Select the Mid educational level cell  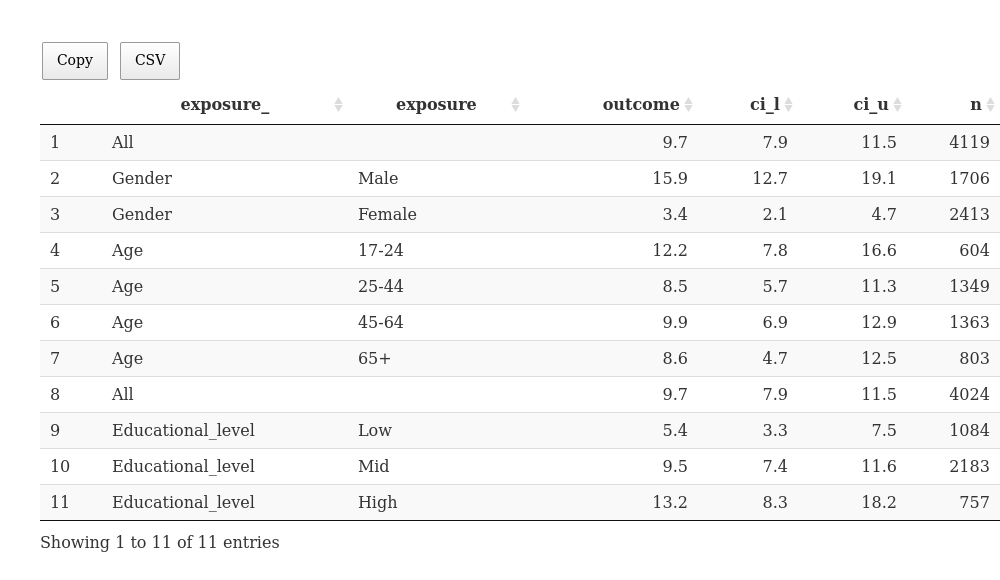point(374,466)
